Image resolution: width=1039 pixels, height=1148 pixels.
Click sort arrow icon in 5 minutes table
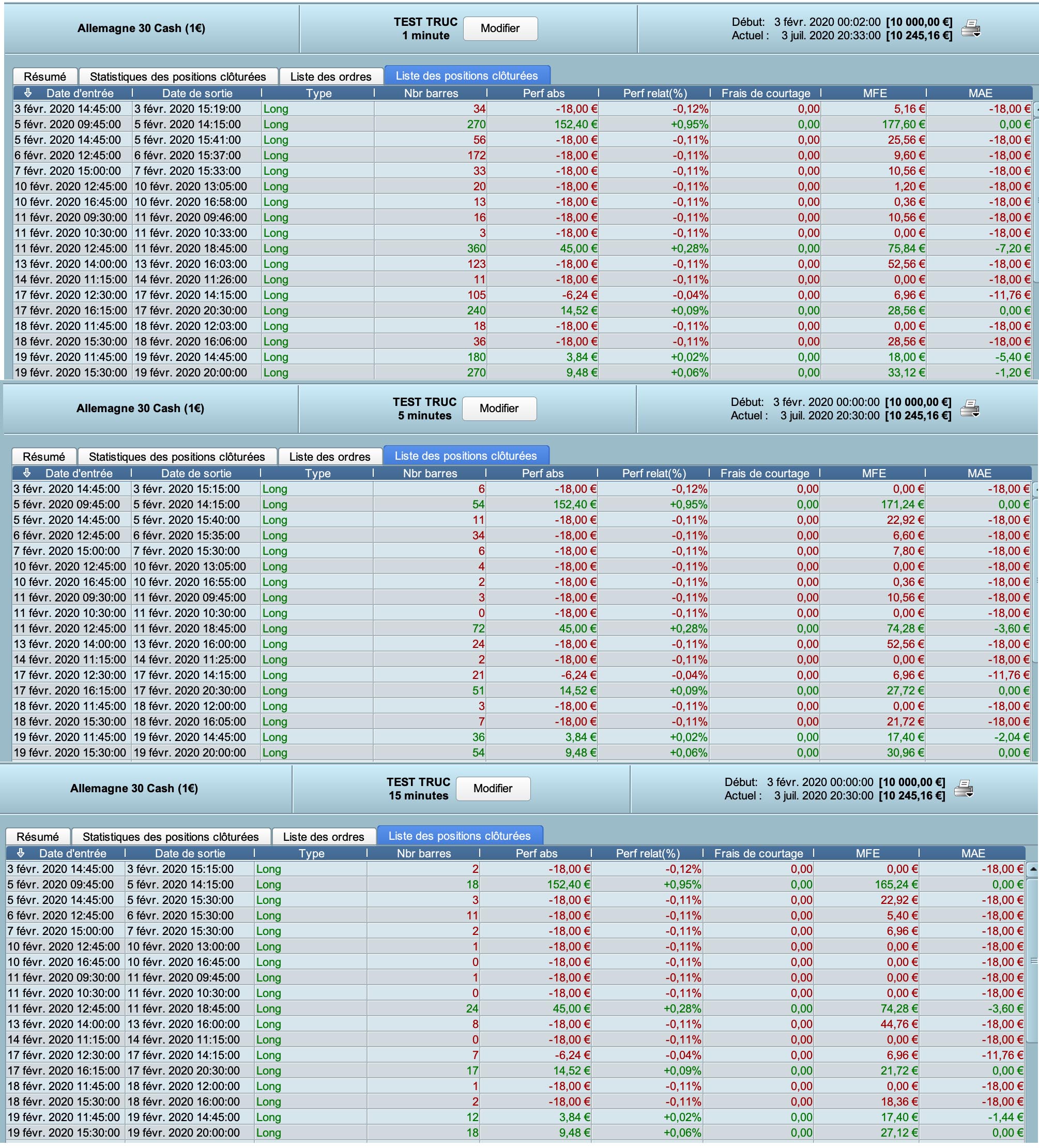(26, 473)
